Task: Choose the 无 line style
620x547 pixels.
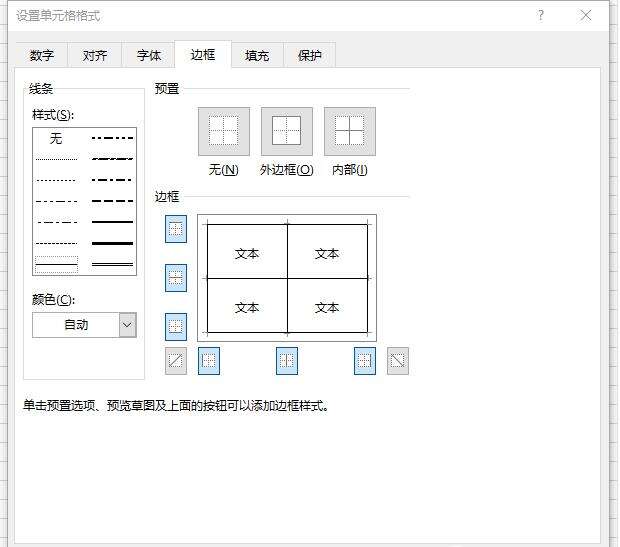Action: click(x=56, y=138)
